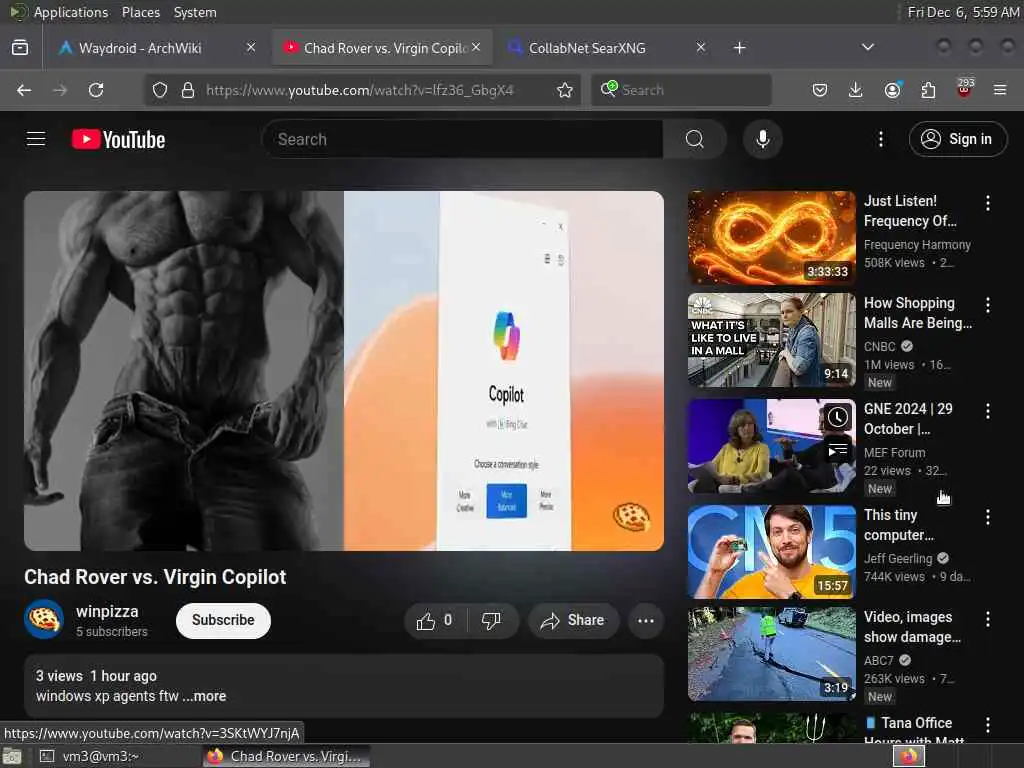
Task: Close the CollabNet SearXNG tab
Action: (x=700, y=48)
